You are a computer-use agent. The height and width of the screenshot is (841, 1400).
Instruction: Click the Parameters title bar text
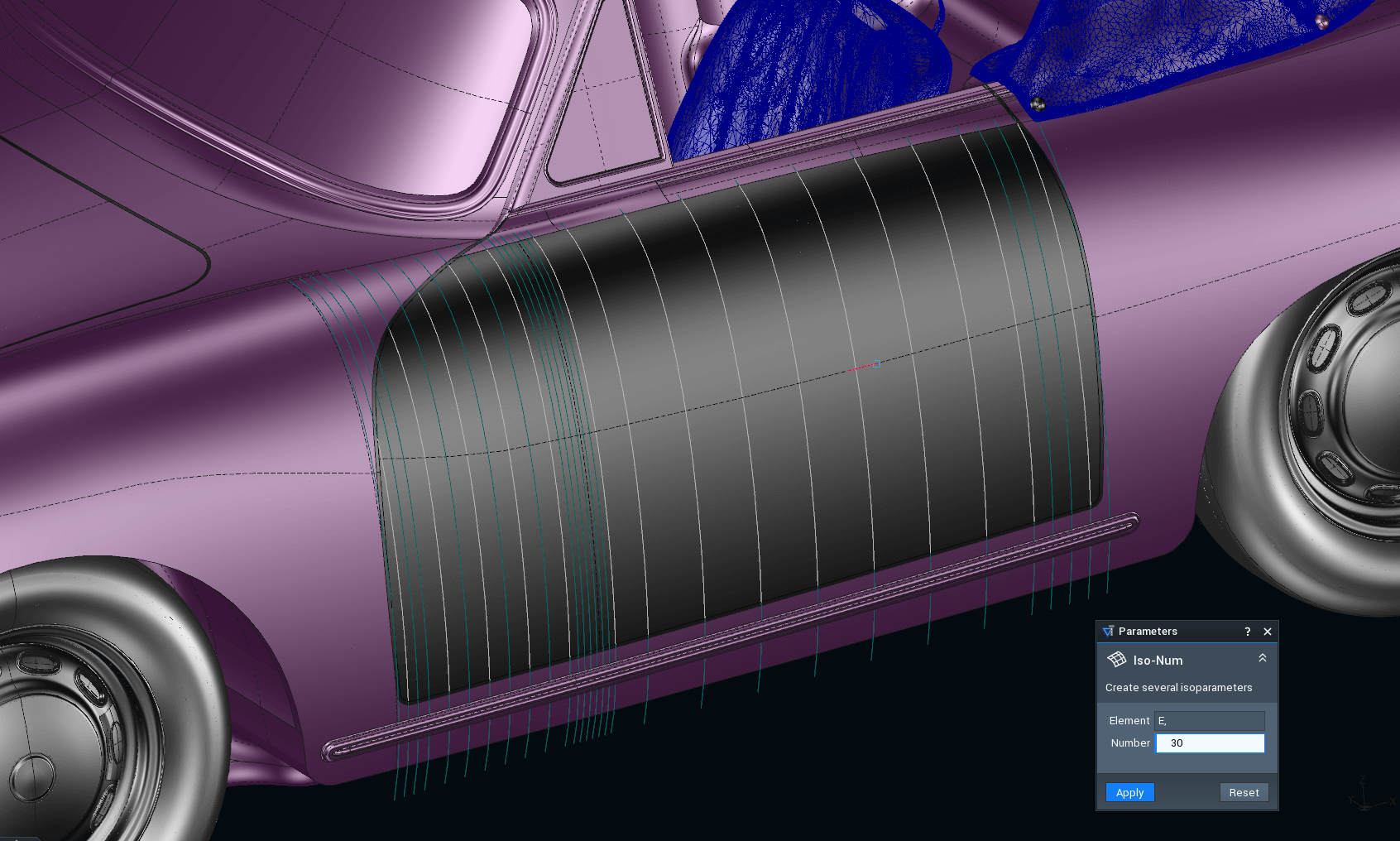point(1148,632)
